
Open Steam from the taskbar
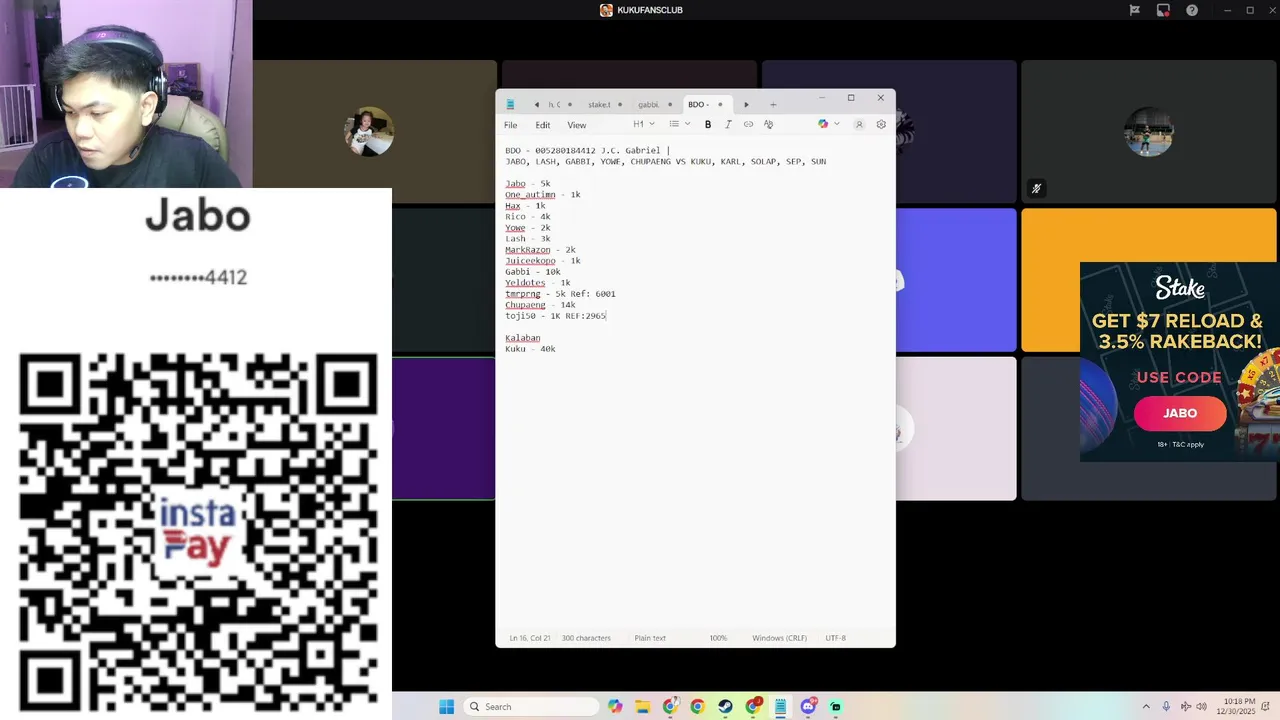click(725, 706)
